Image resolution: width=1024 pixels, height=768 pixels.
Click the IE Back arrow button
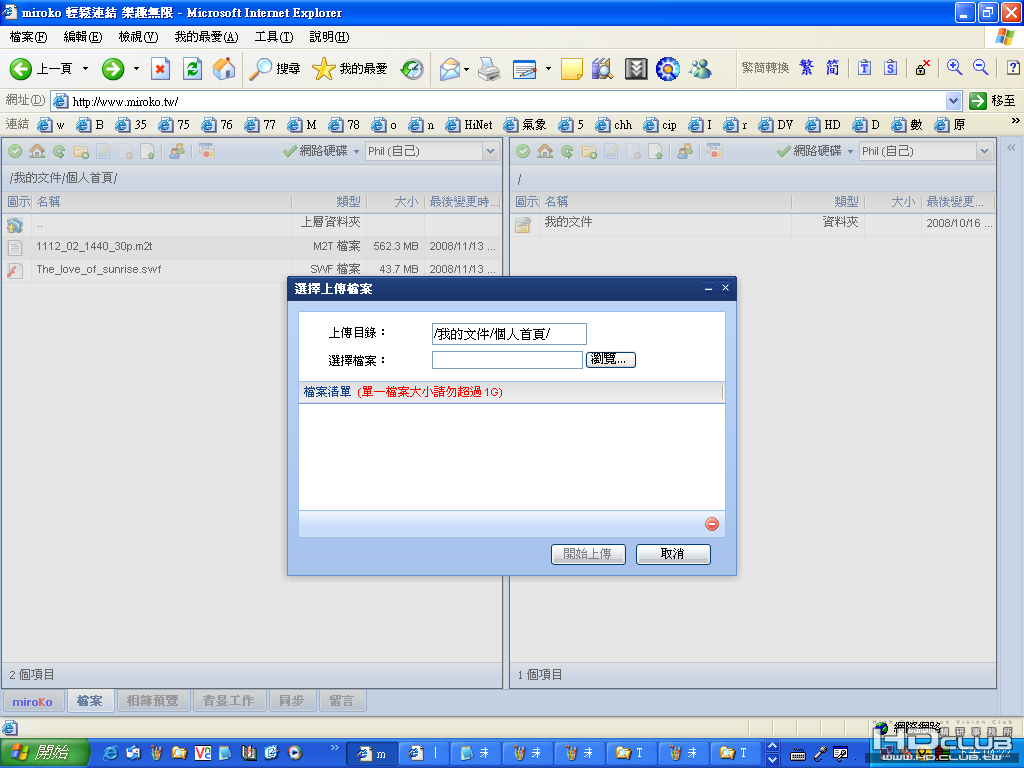(x=21, y=69)
